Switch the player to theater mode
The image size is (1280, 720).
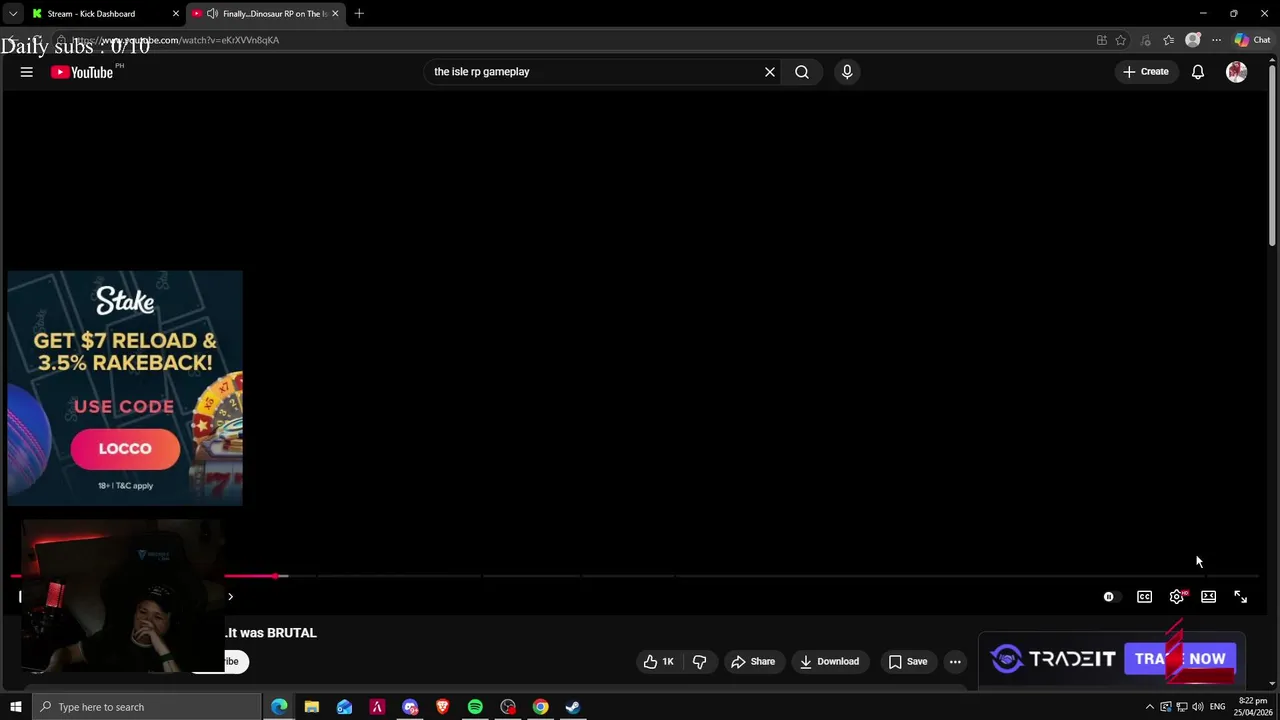click(1209, 597)
